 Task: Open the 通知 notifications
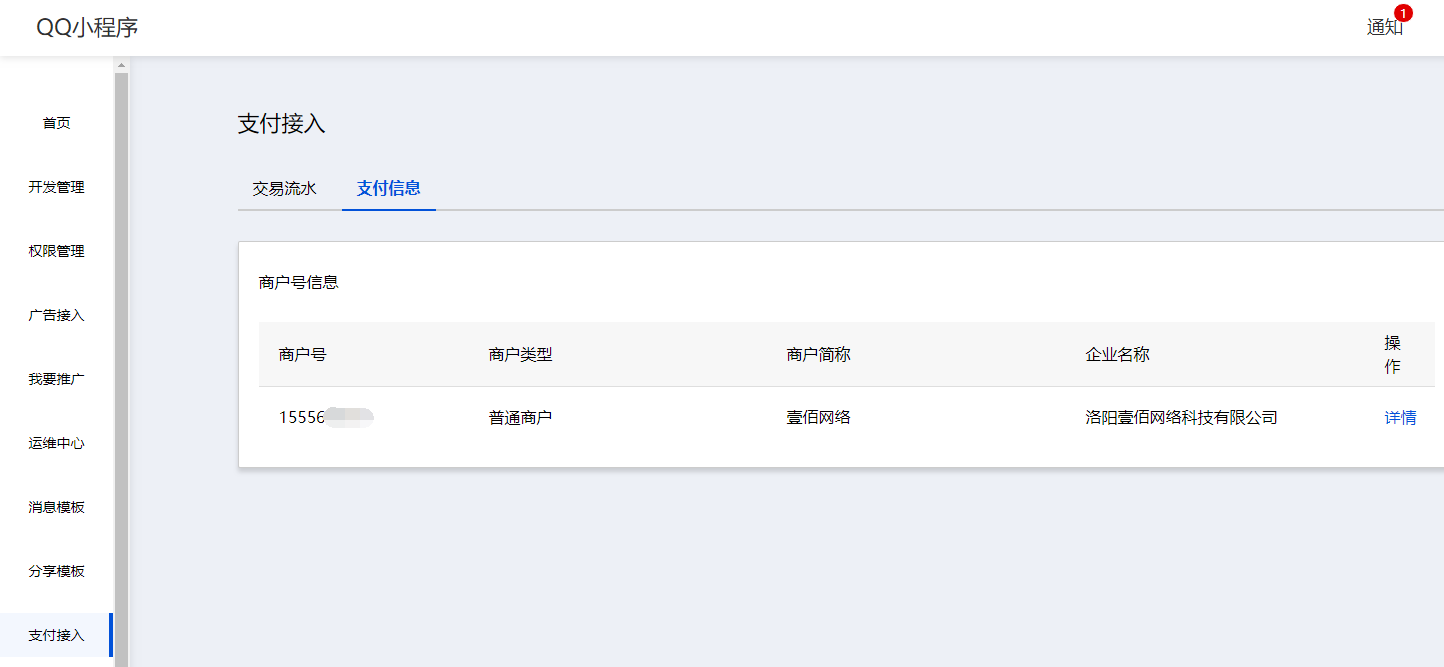(1384, 28)
